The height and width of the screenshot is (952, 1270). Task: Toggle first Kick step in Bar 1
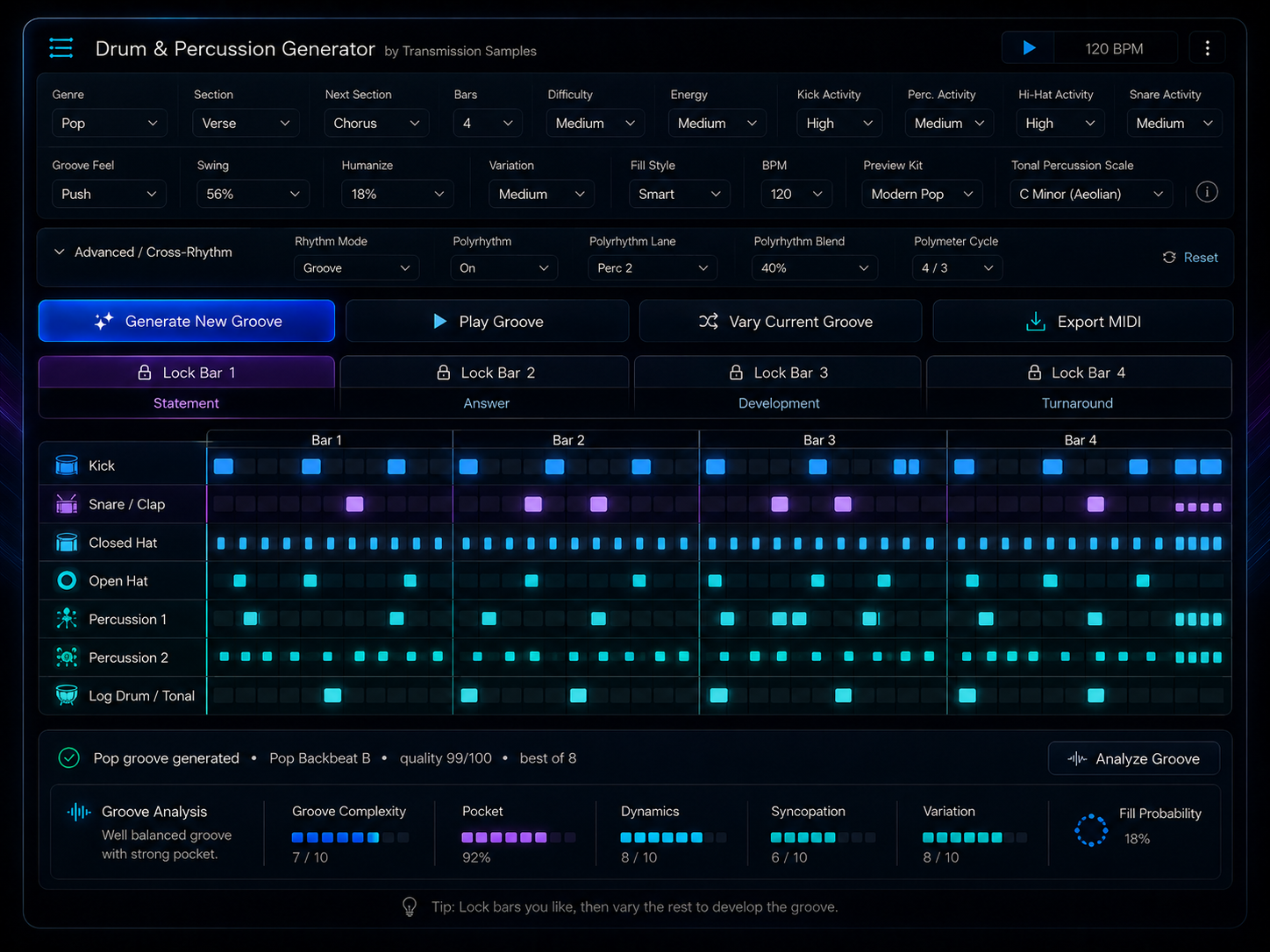pyautogui.click(x=224, y=466)
